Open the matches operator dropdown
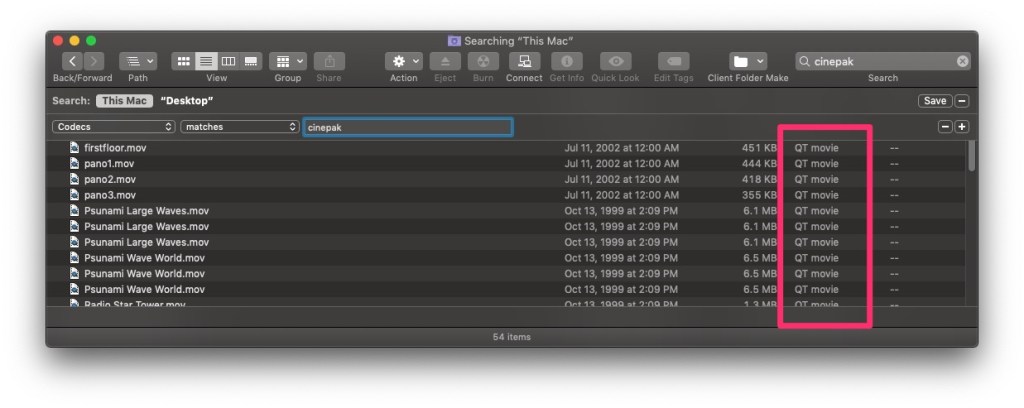Screen dimensions: 1024x408 click(240, 127)
